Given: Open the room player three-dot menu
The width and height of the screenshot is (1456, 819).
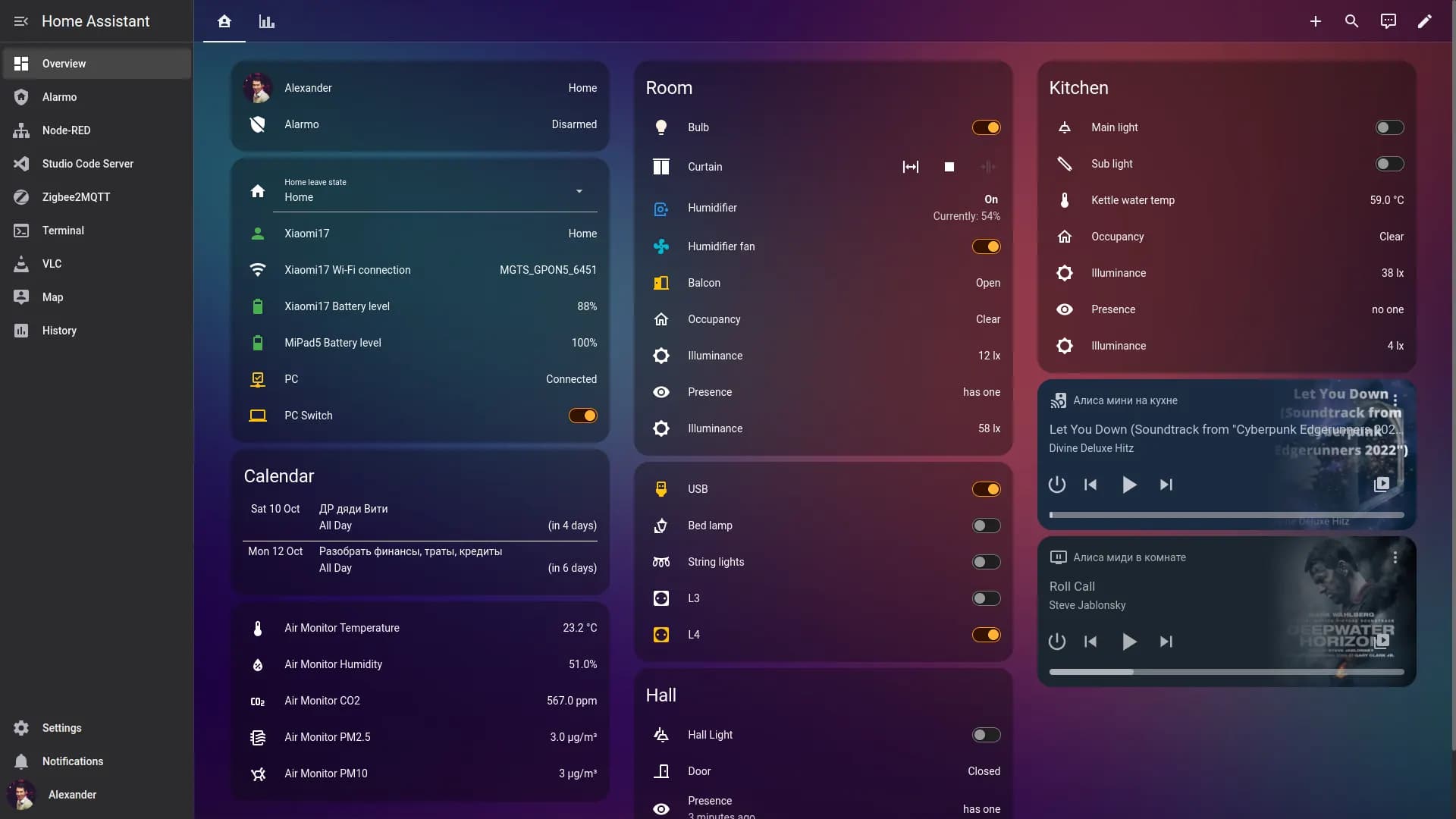Looking at the screenshot, I should click(x=1395, y=557).
